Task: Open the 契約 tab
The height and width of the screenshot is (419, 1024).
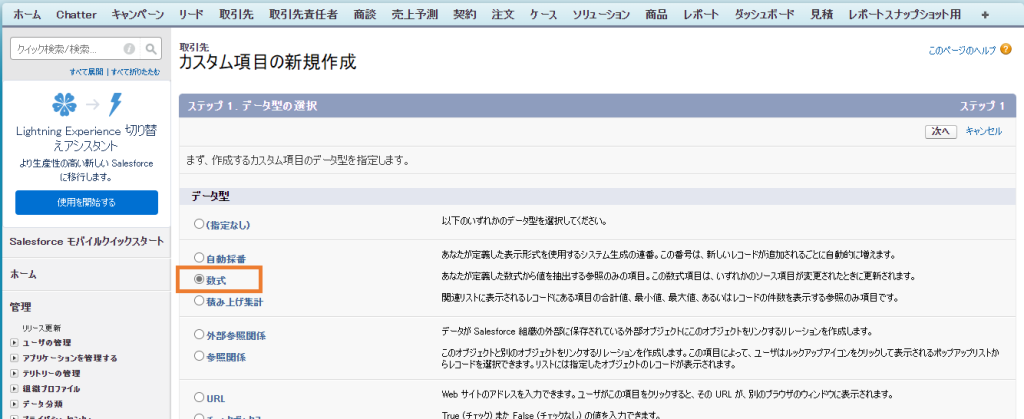Action: pos(465,14)
